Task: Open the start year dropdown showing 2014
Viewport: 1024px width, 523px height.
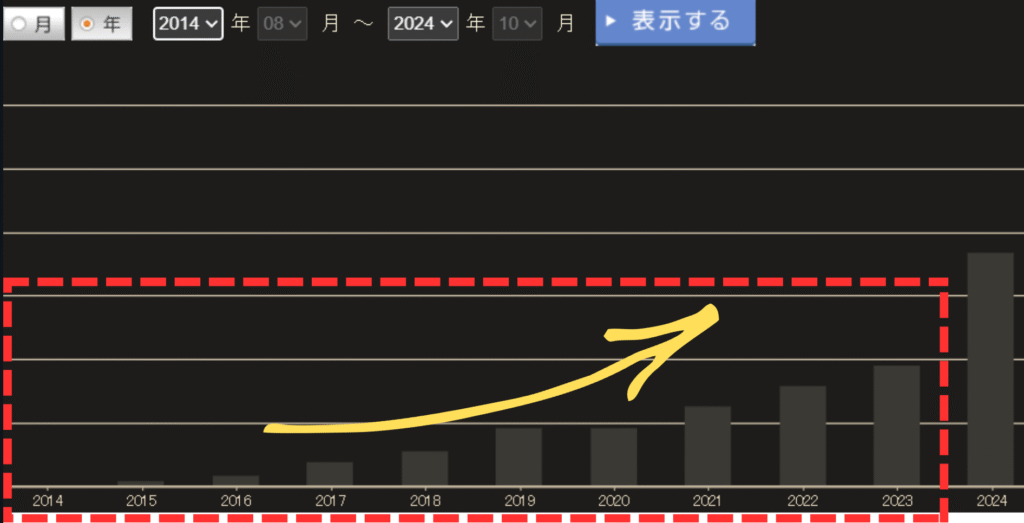Action: tap(188, 24)
